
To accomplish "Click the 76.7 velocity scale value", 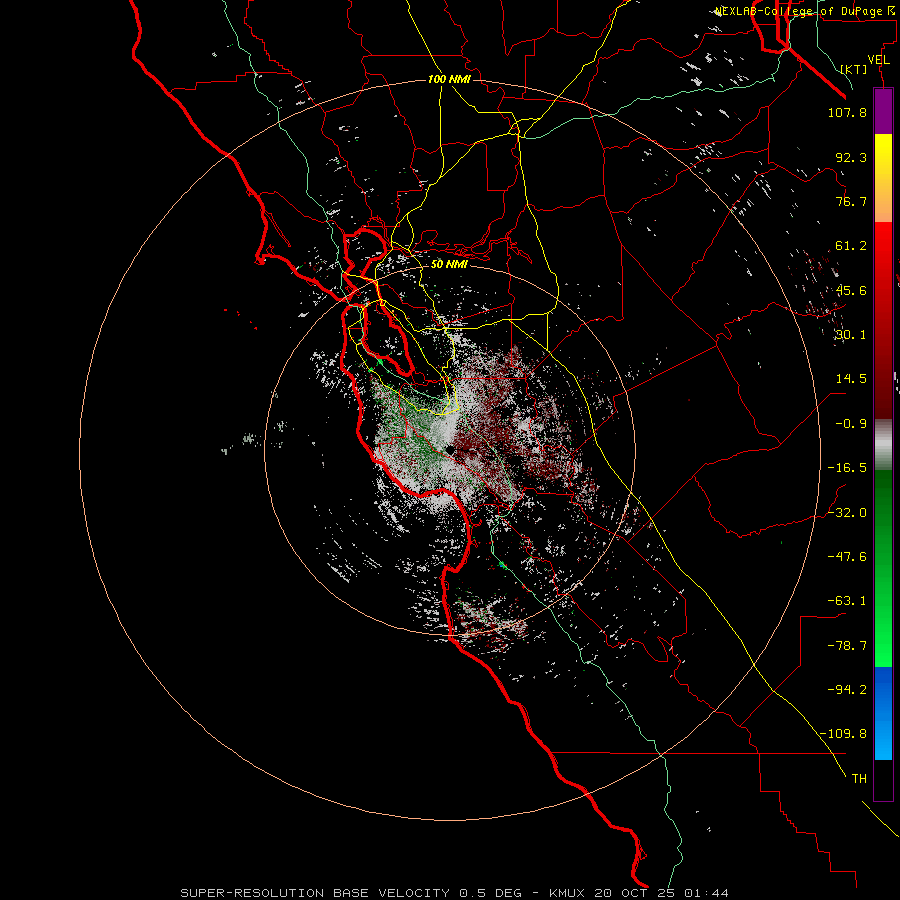I will click(x=851, y=201).
